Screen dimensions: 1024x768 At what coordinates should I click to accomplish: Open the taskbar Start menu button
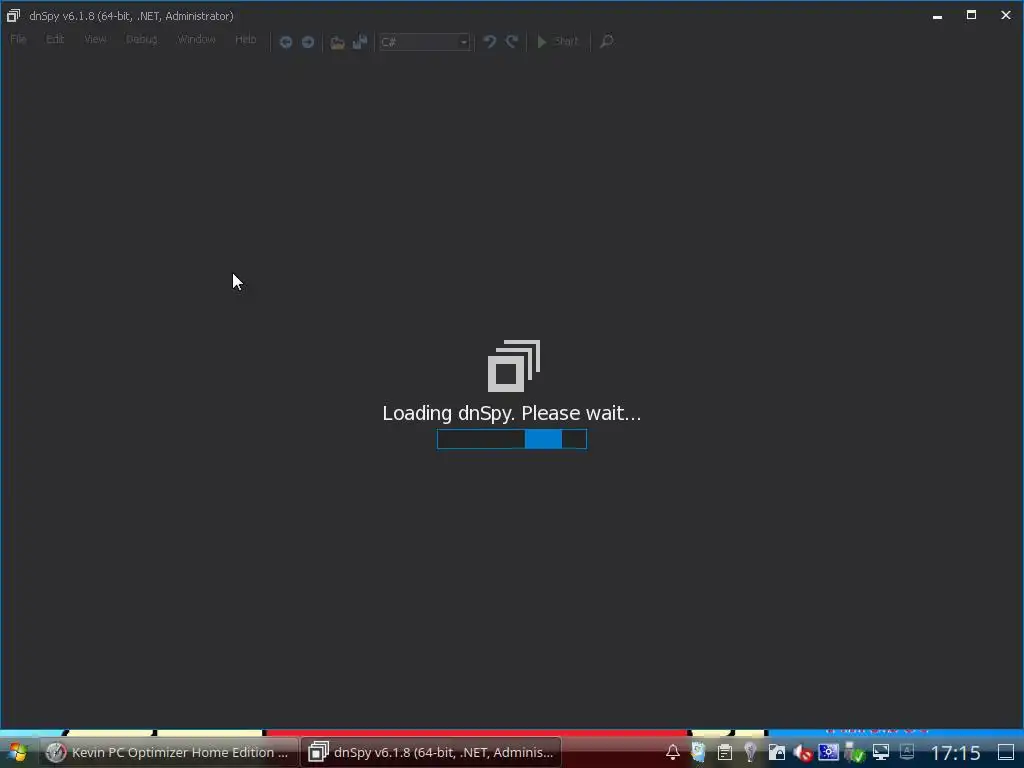click(x=18, y=752)
